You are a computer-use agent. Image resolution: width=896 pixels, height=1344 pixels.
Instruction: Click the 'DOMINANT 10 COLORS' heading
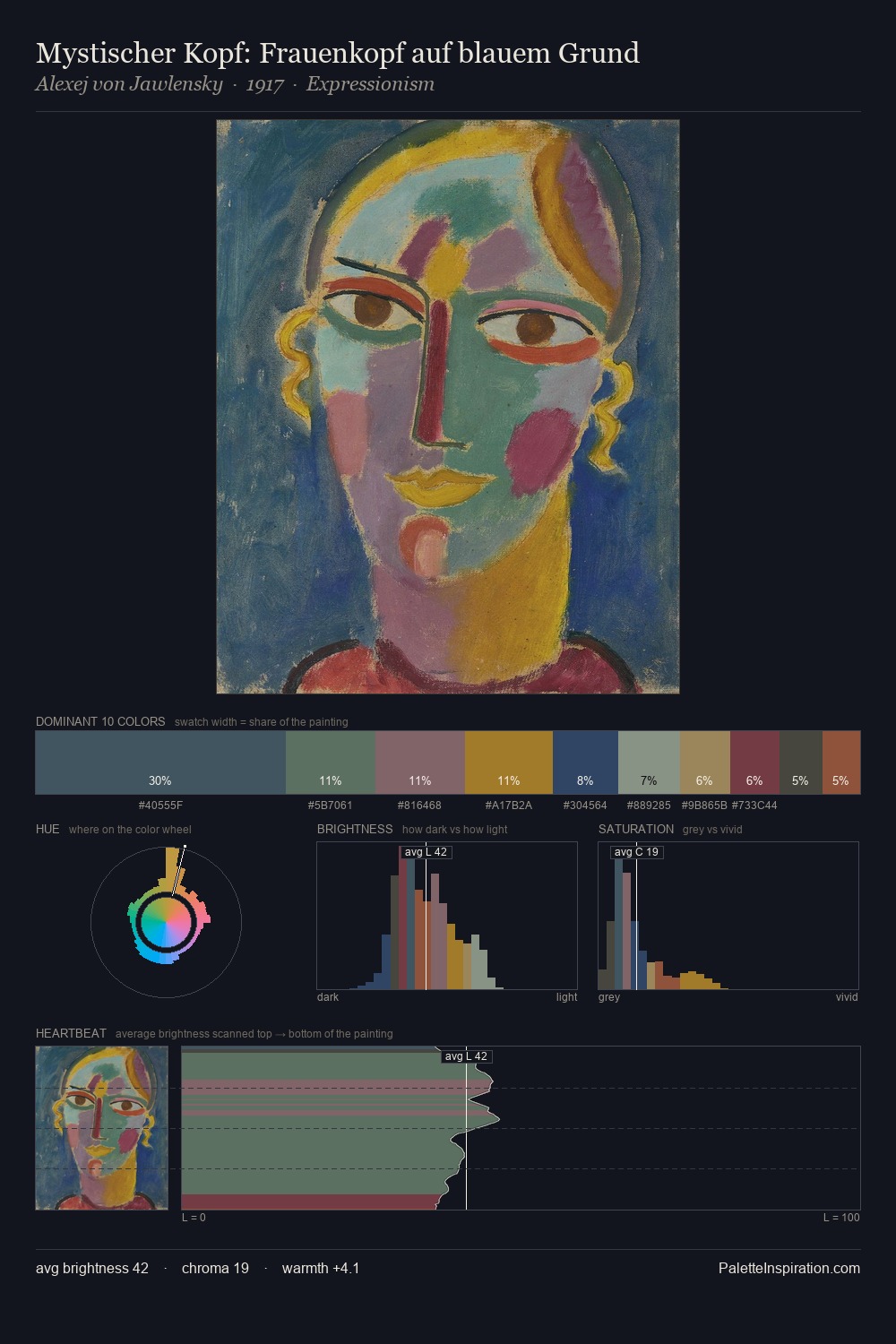point(100,721)
